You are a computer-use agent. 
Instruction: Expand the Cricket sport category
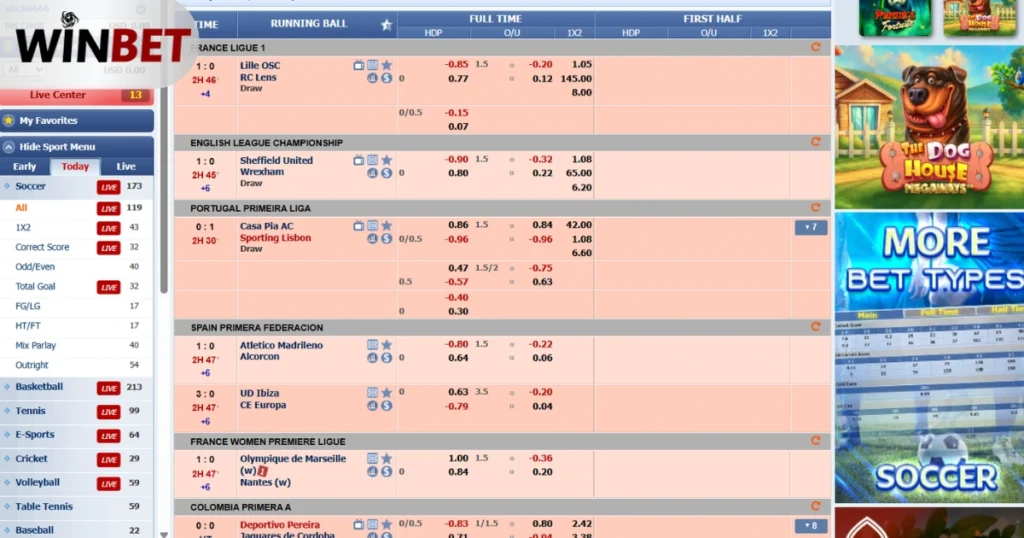[77, 459]
